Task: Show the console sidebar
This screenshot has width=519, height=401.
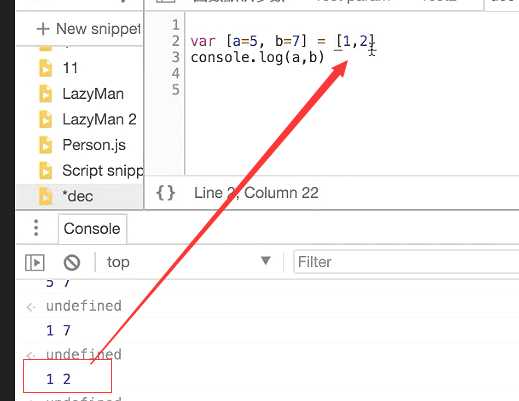Action: [x=35, y=263]
